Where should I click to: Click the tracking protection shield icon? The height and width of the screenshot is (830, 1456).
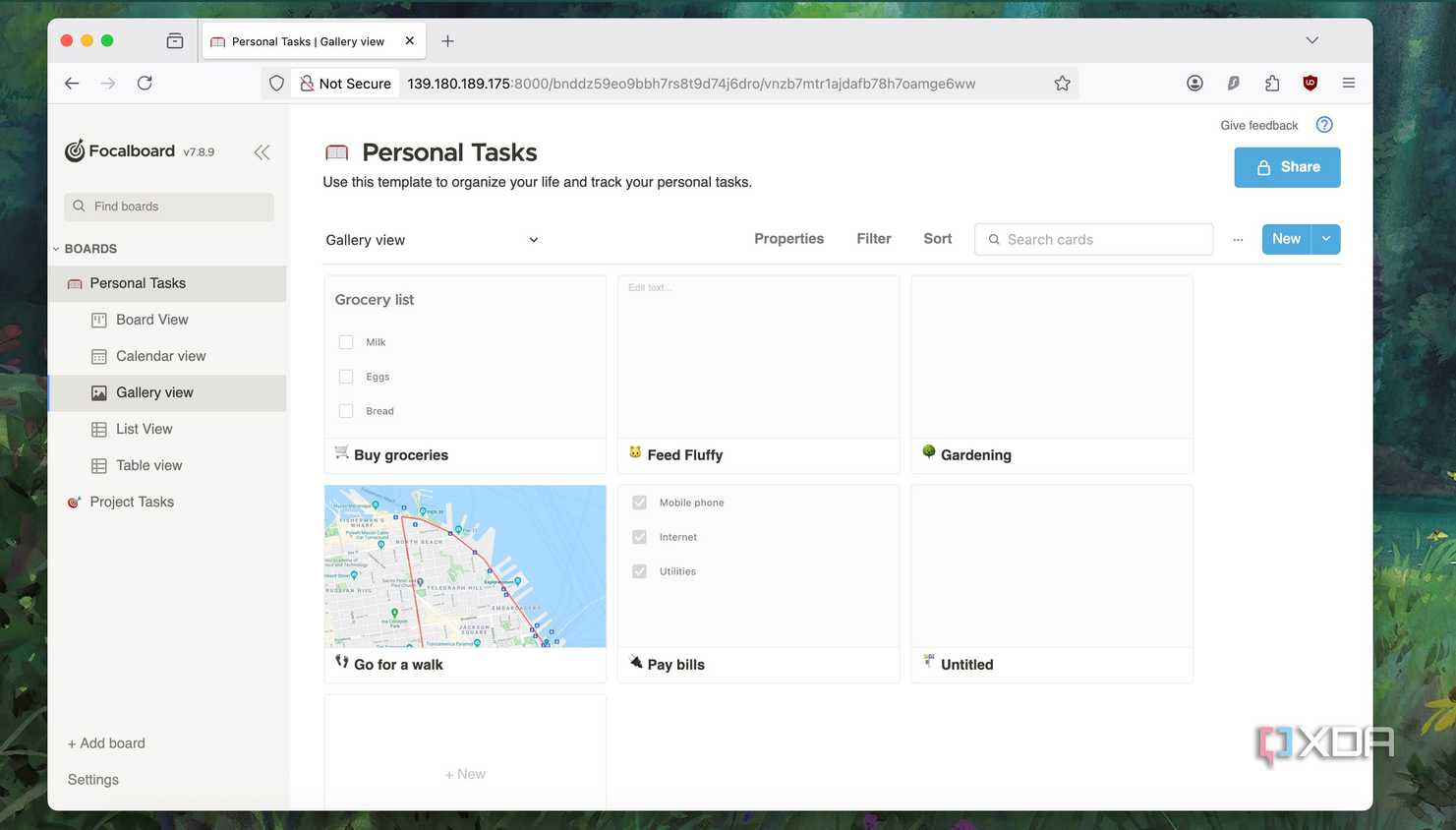point(277,84)
